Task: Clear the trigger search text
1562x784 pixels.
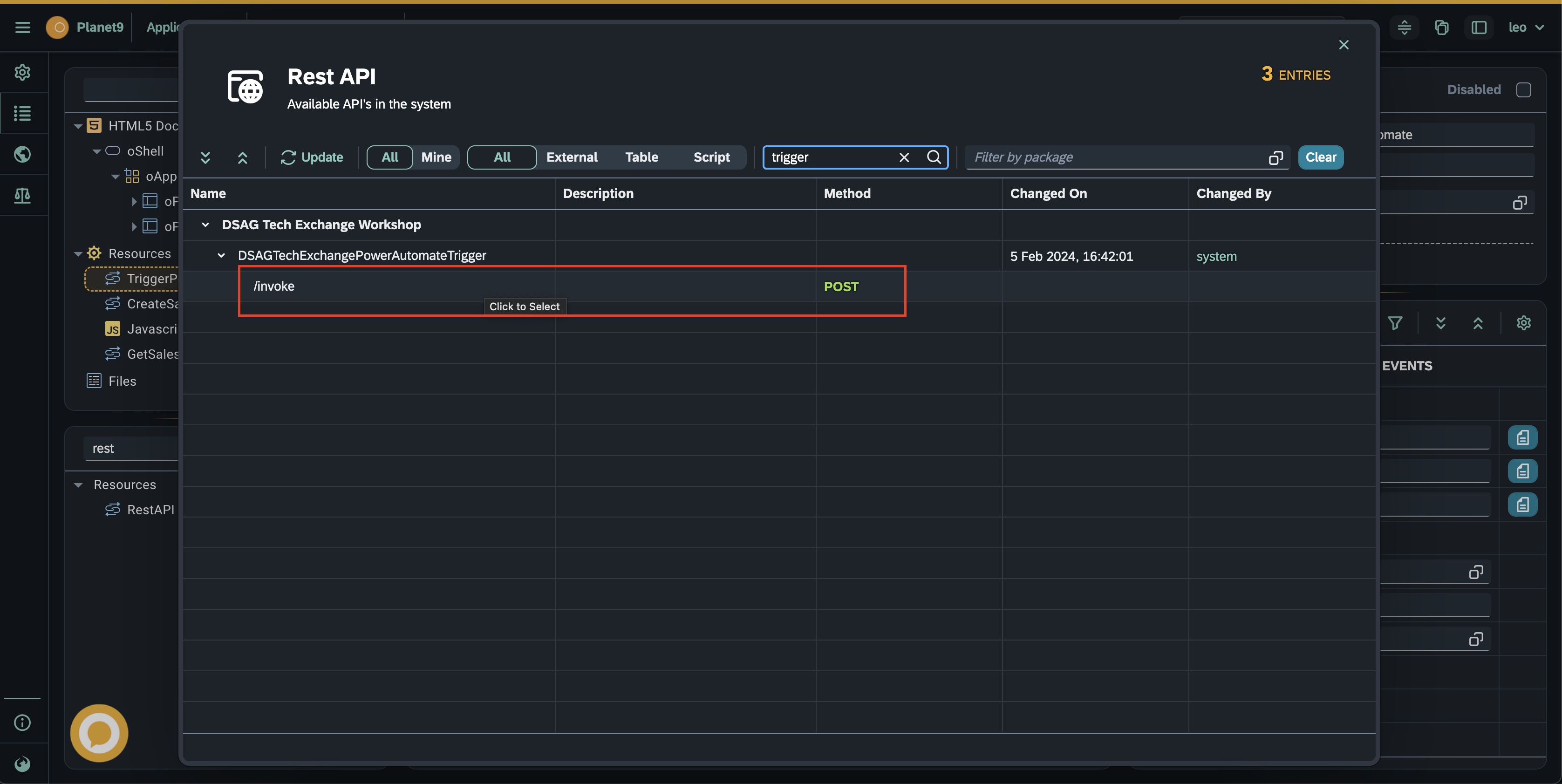Action: point(903,157)
